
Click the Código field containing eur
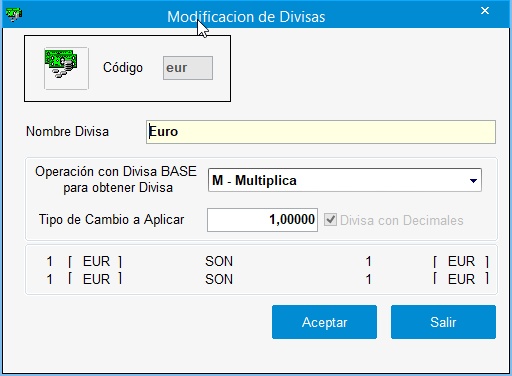pyautogui.click(x=188, y=68)
